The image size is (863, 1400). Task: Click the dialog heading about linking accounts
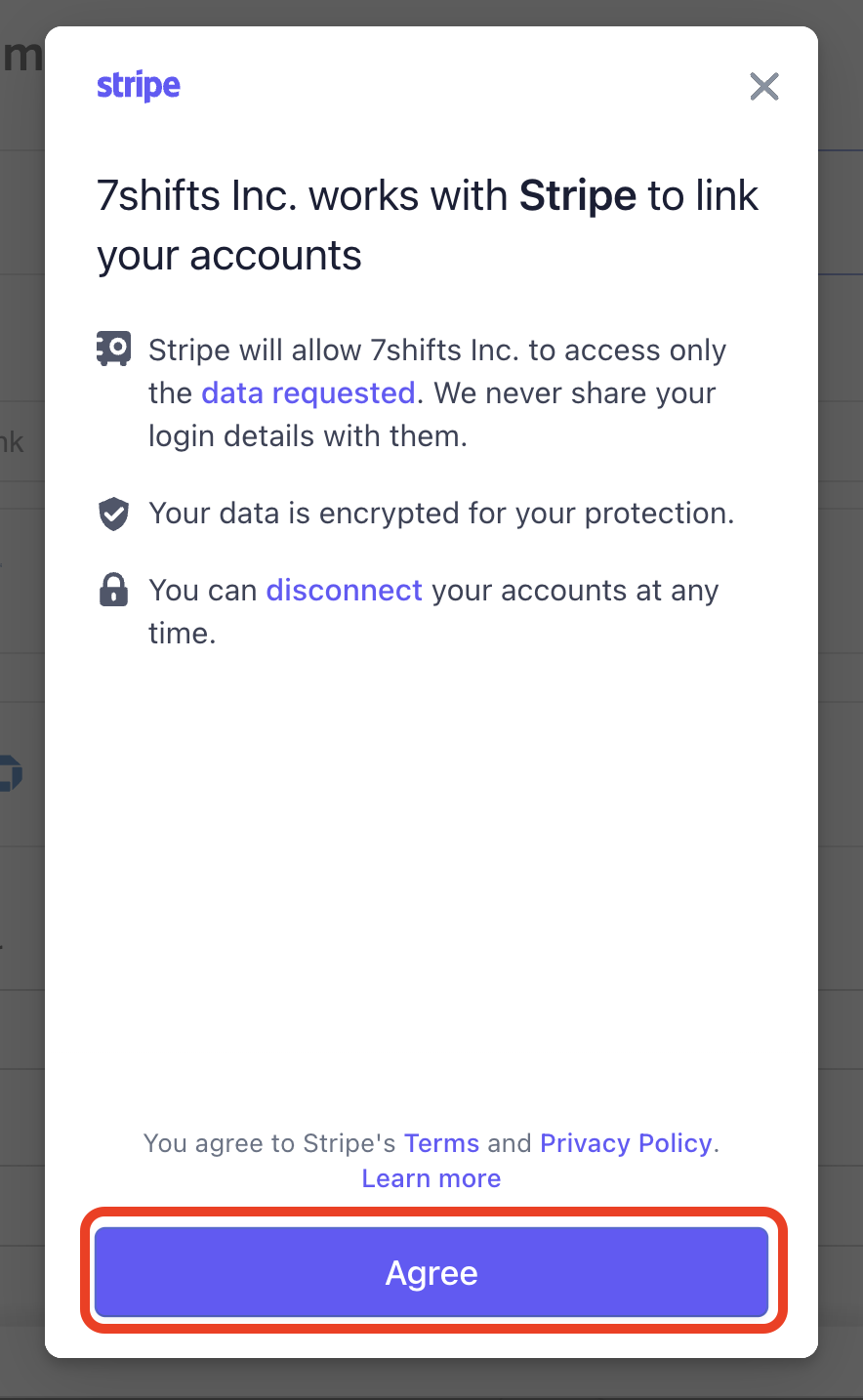427,225
